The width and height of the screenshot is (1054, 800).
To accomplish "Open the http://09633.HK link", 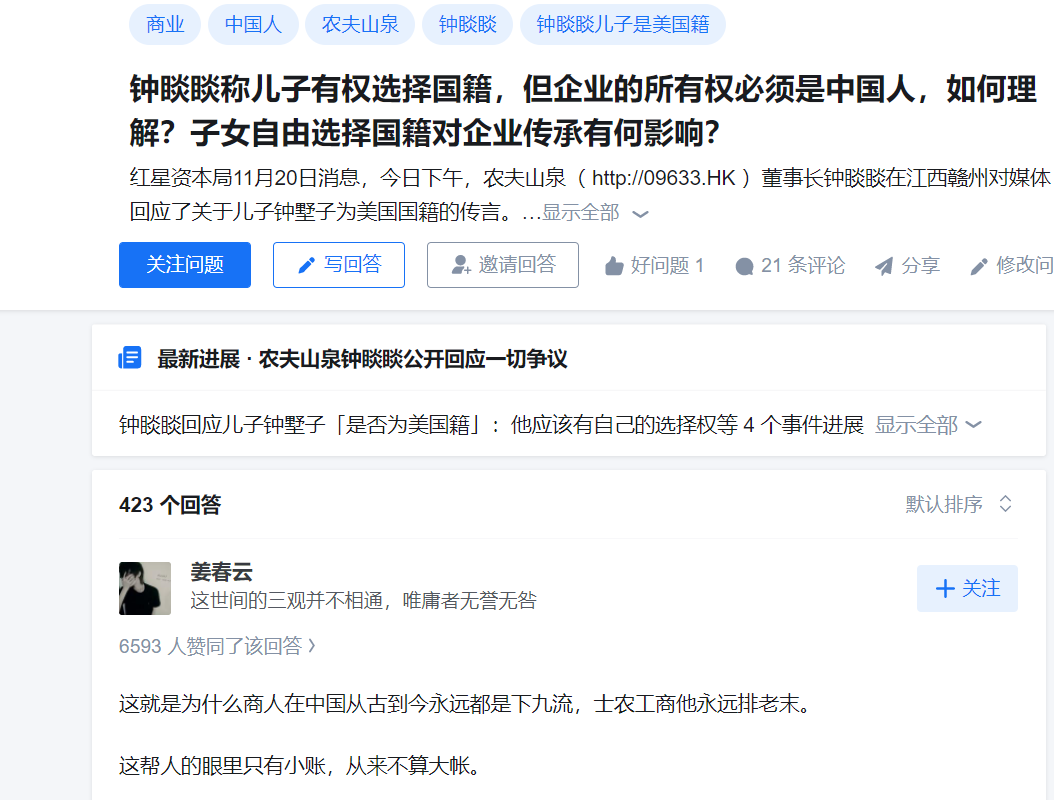I will pos(663,178).
